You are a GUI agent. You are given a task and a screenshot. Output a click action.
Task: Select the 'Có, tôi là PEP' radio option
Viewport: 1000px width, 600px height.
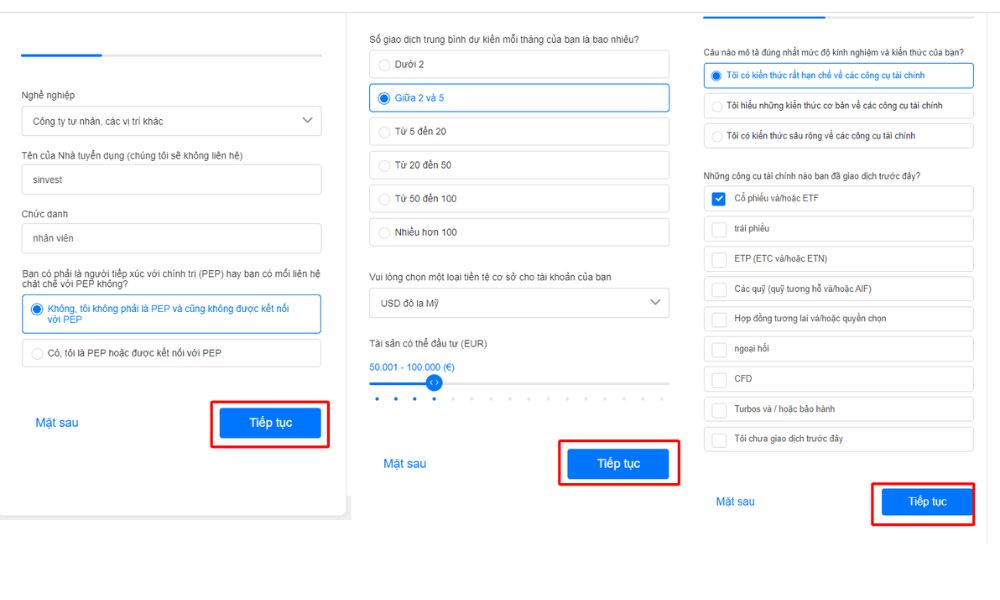pos(38,353)
